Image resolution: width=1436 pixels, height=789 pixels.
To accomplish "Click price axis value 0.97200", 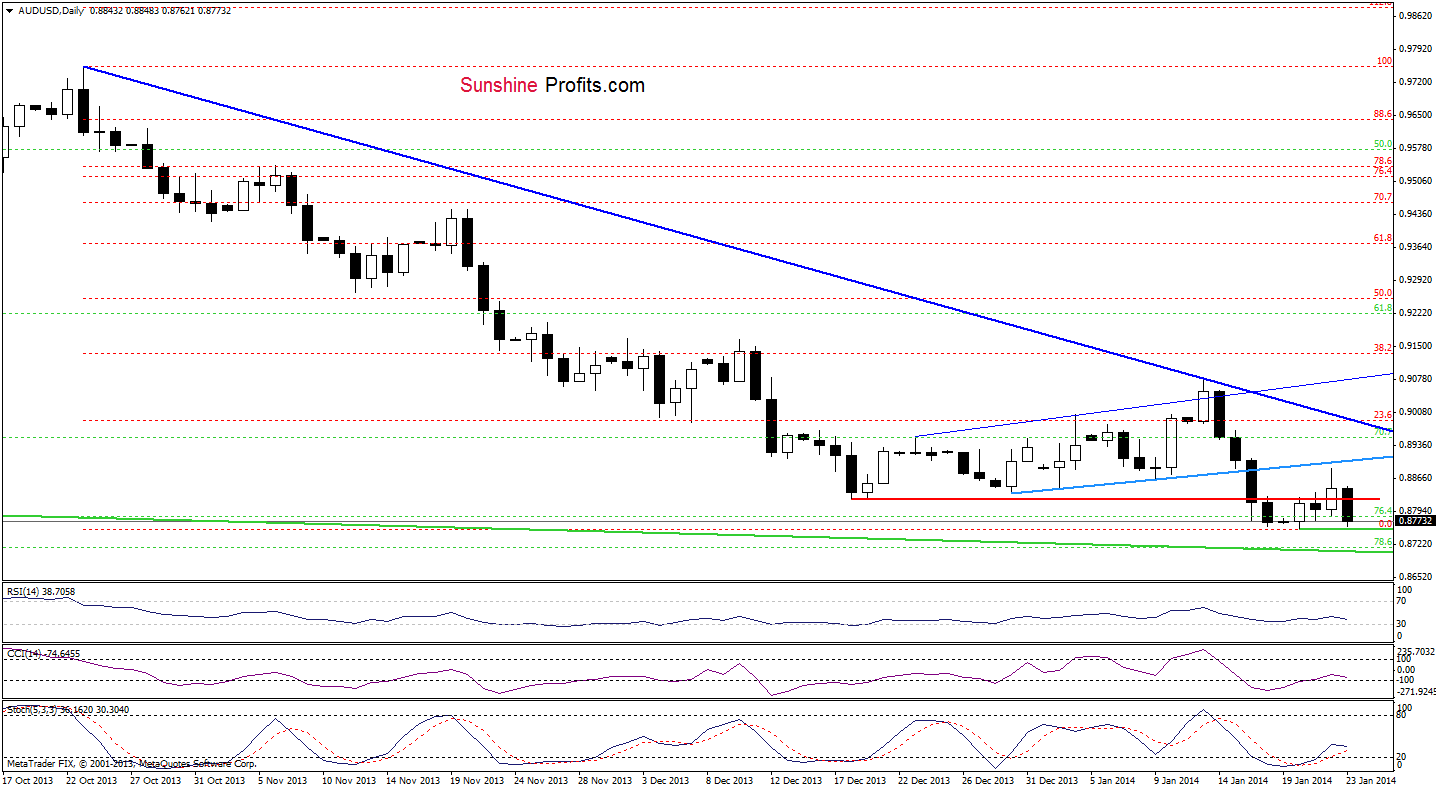I will [1415, 82].
